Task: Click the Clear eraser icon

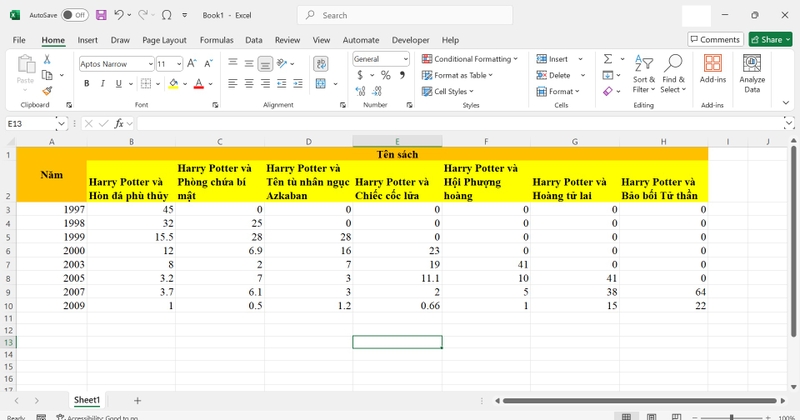Action: (608, 91)
